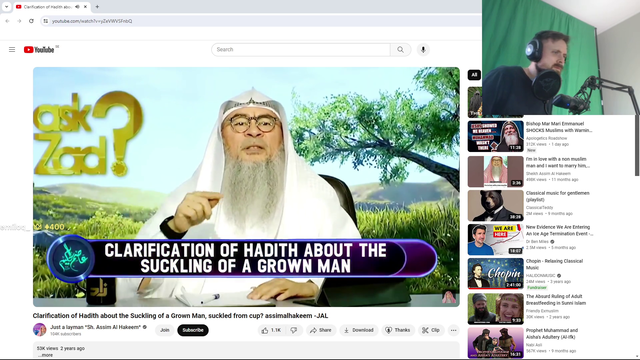Open the YouTube hamburger guide menu
Image resolution: width=640 pixels, height=360 pixels.
[12, 49]
